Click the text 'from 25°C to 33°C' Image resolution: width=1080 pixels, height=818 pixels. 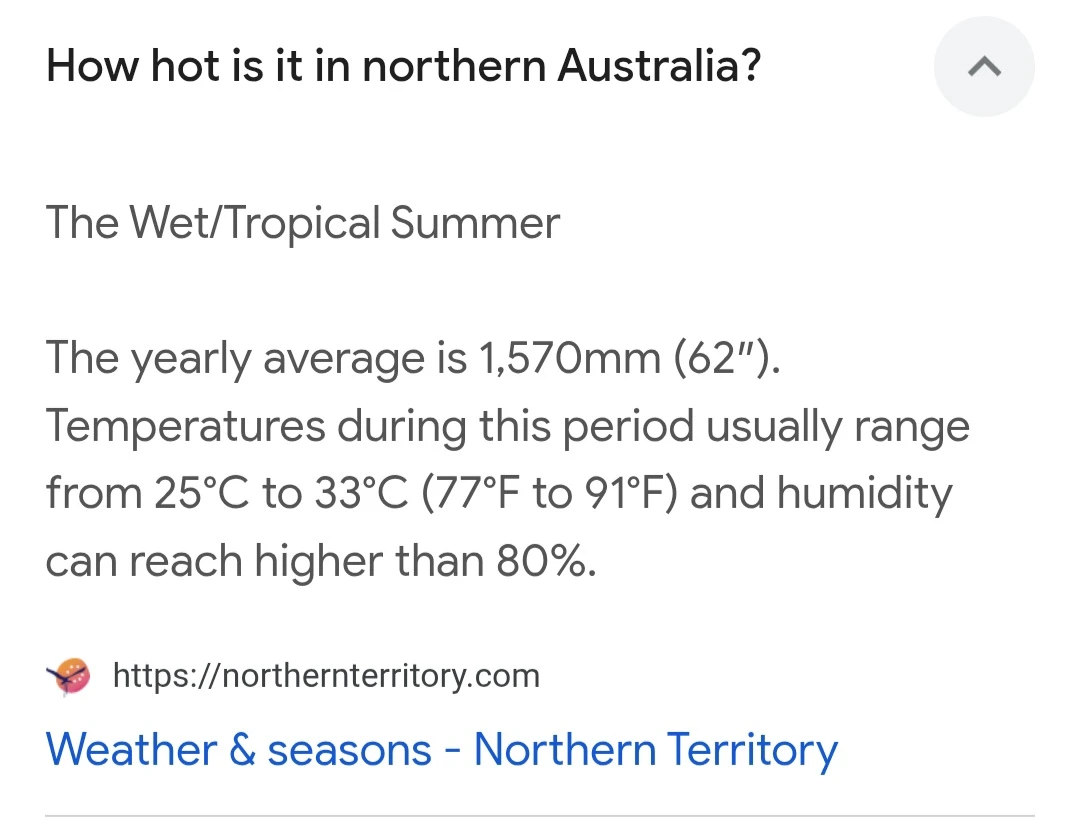coord(227,493)
